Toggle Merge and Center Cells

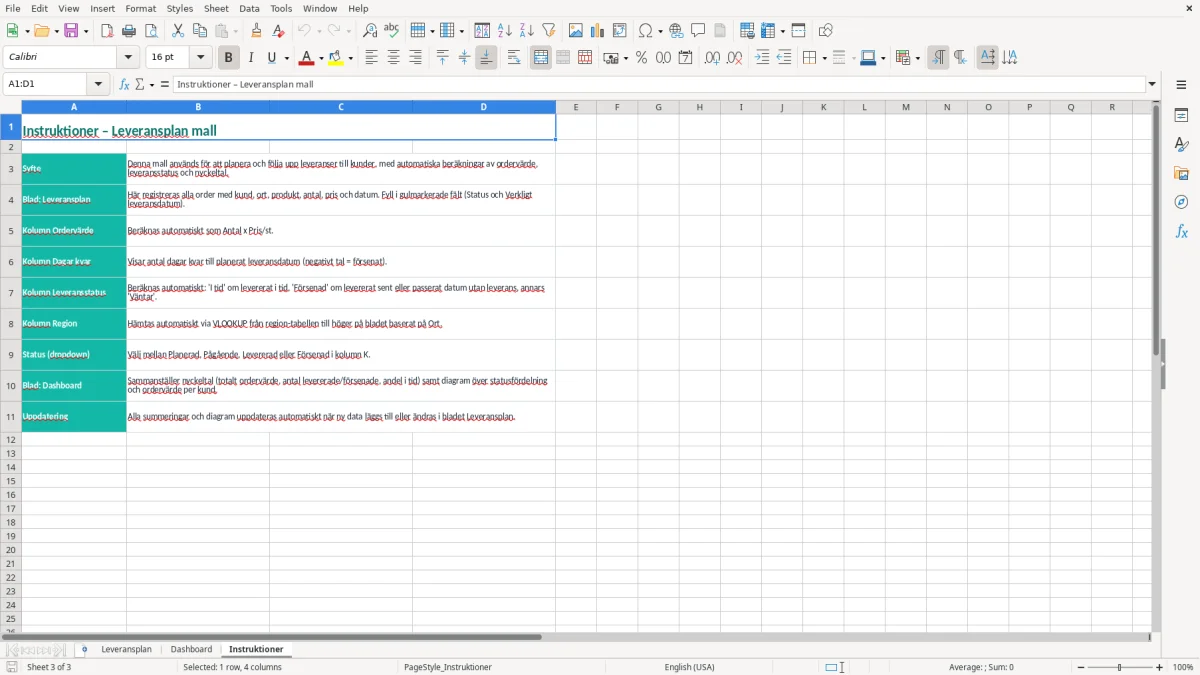click(x=541, y=58)
